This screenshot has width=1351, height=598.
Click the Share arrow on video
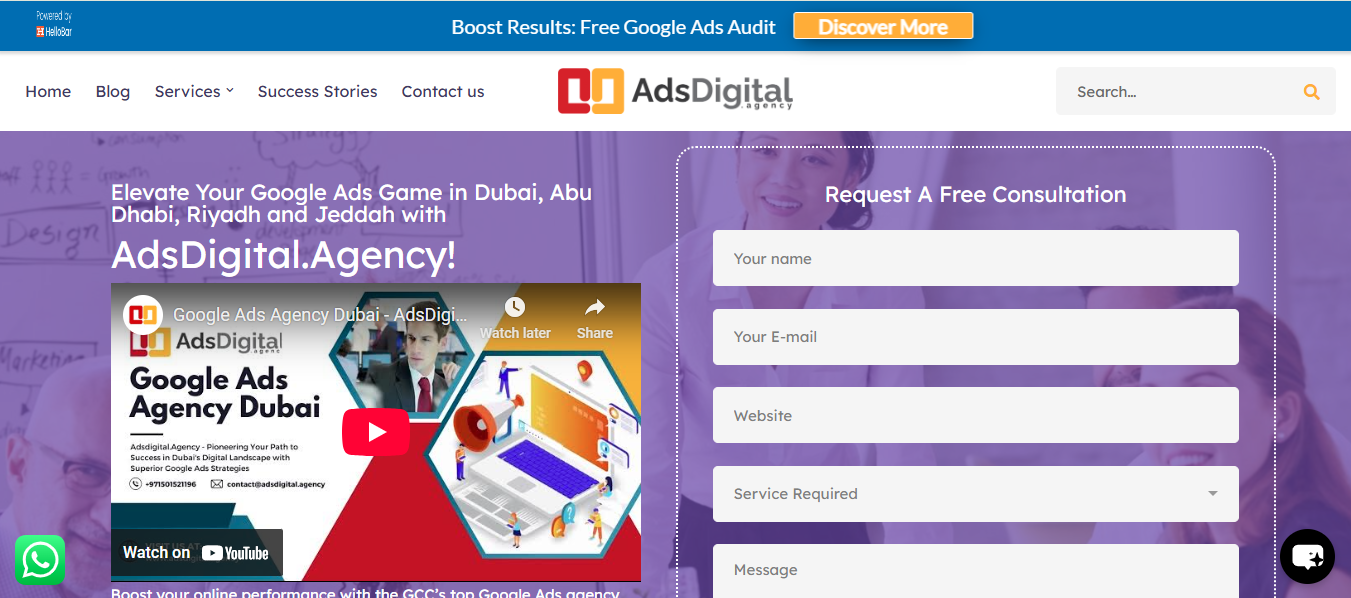[x=595, y=307]
